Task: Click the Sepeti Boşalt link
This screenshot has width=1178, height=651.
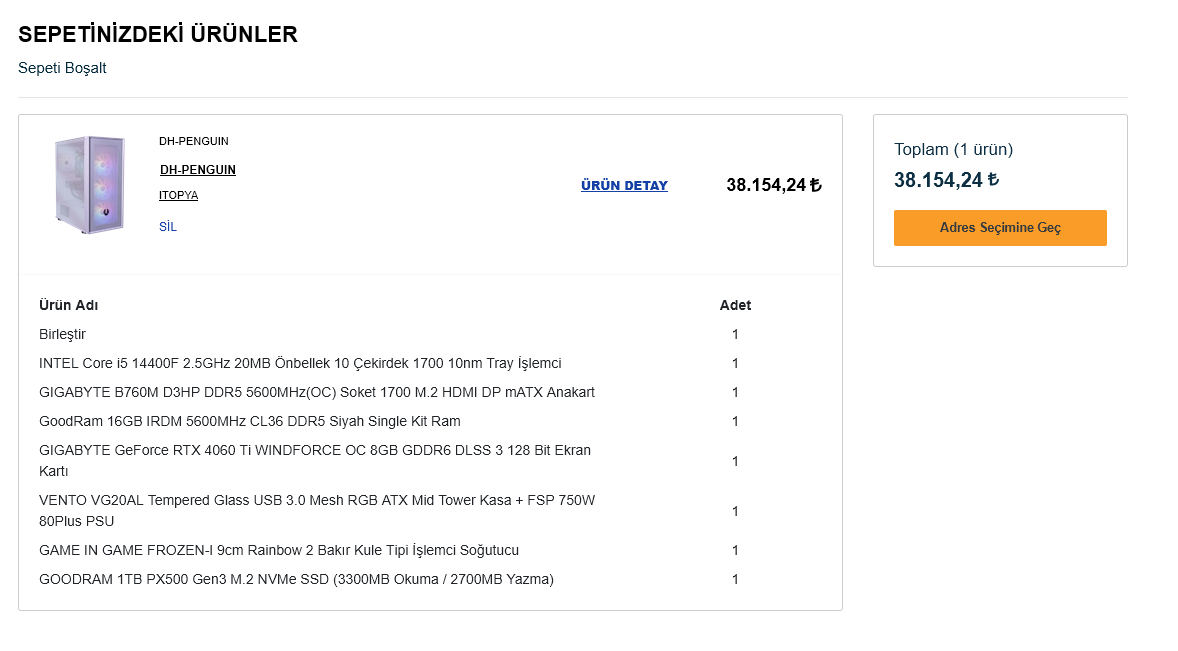Action: point(62,68)
